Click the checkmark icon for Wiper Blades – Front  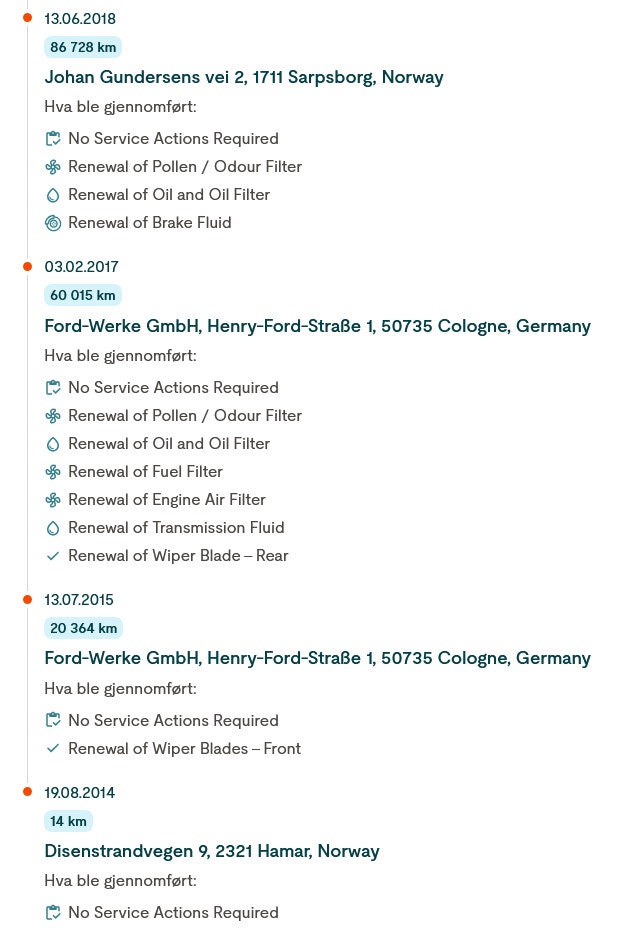[x=53, y=749]
